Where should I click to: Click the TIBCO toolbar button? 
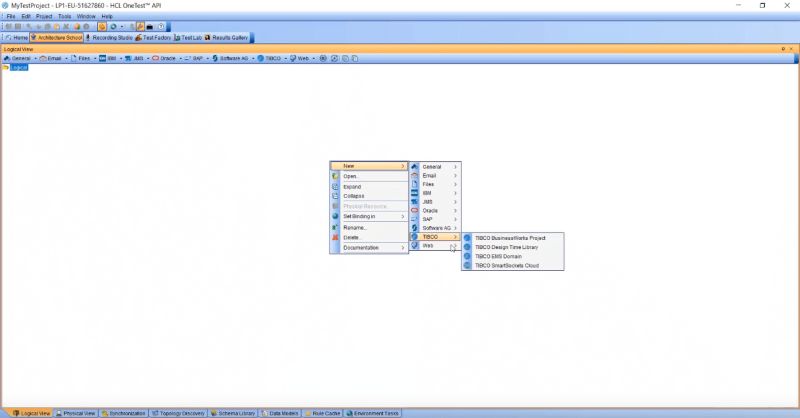pos(269,59)
